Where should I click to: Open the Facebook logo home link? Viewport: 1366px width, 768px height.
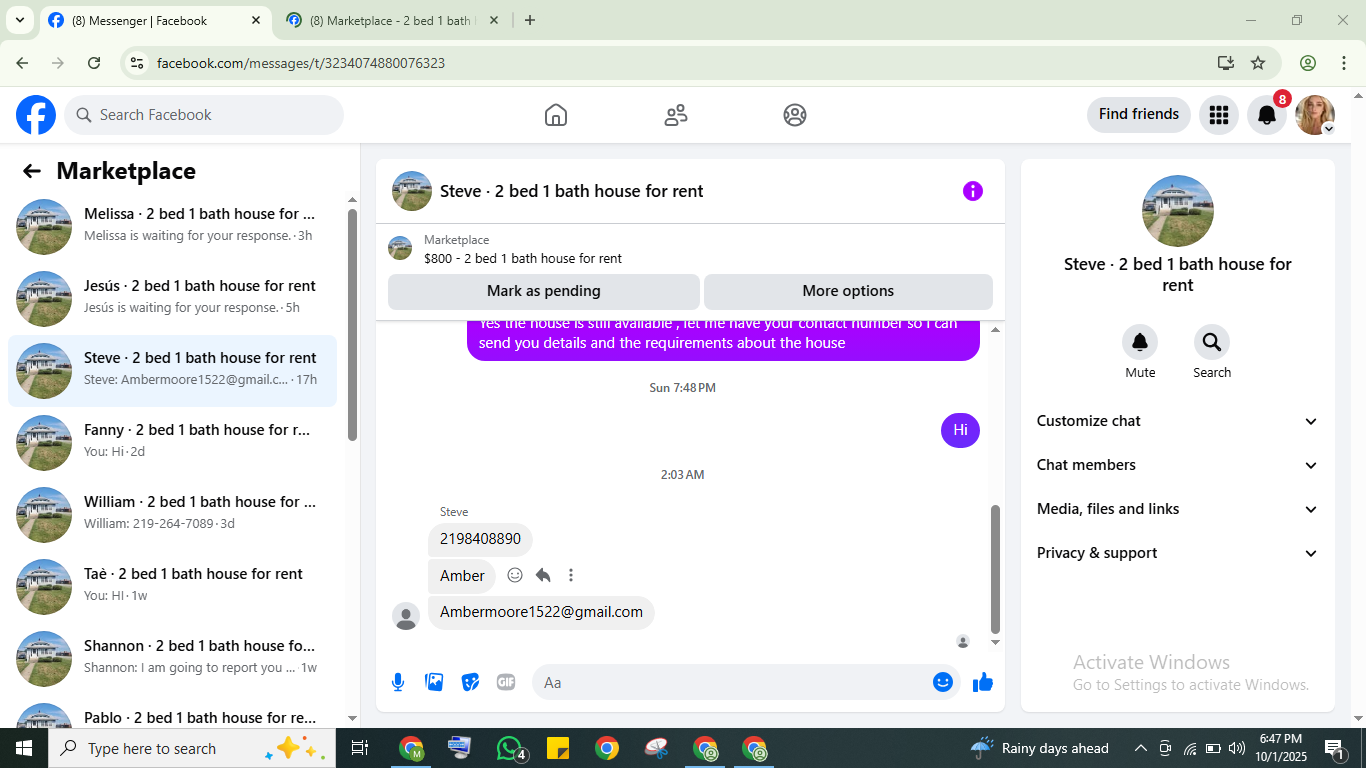coord(36,115)
